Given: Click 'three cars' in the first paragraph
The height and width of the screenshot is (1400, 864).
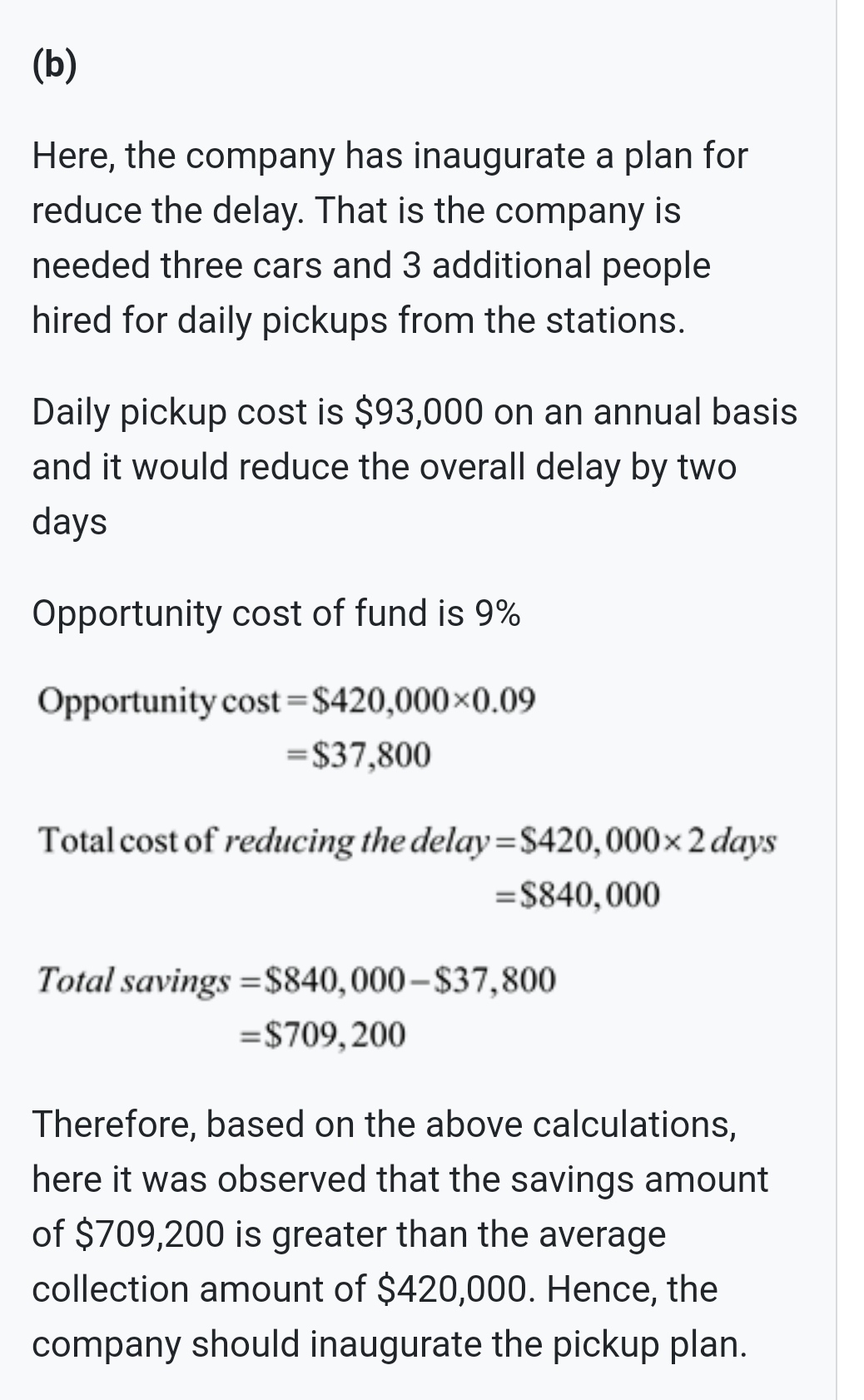Looking at the screenshot, I should 241,266.
